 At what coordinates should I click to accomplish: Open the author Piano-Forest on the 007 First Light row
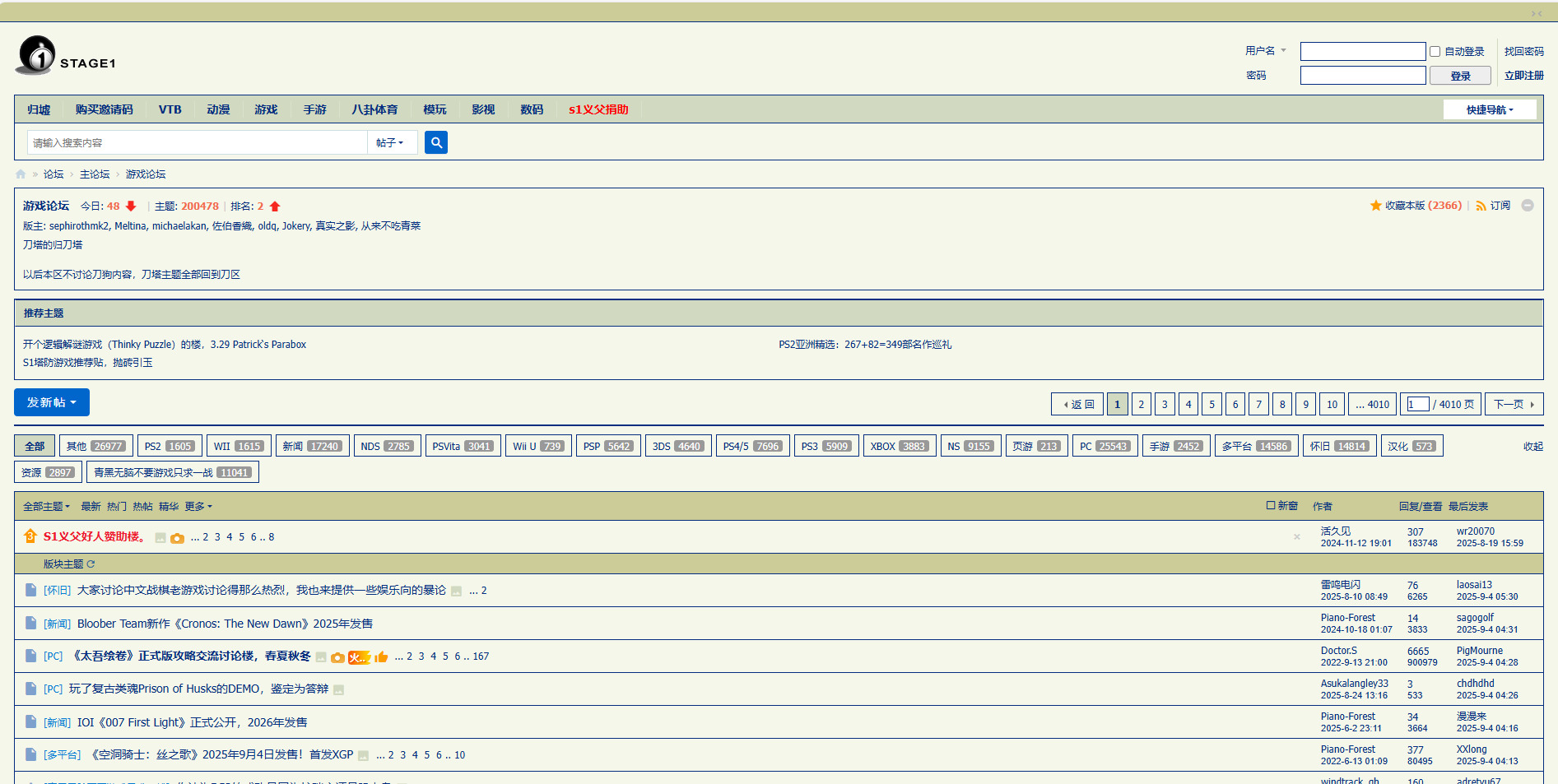pos(1348,717)
